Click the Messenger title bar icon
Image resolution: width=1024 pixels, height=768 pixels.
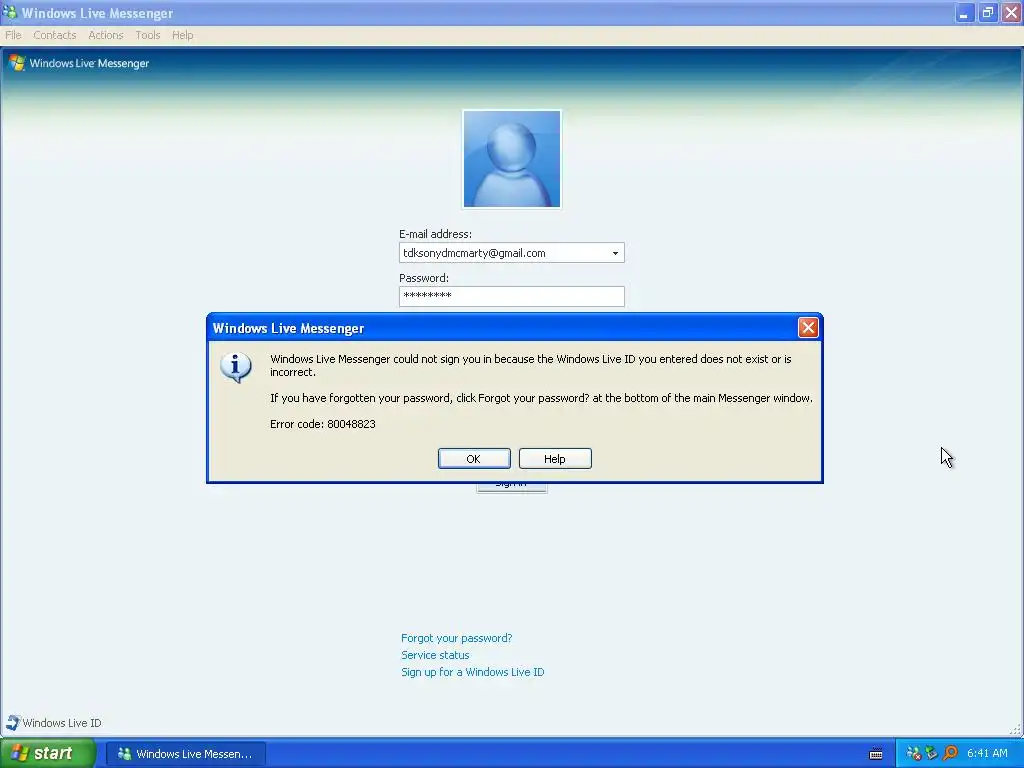pos(9,12)
